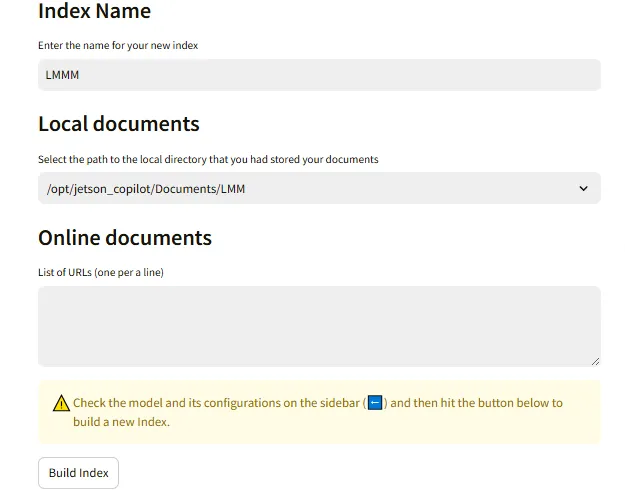Click the Online documents heading
This screenshot has width=625, height=490.
coord(124,238)
